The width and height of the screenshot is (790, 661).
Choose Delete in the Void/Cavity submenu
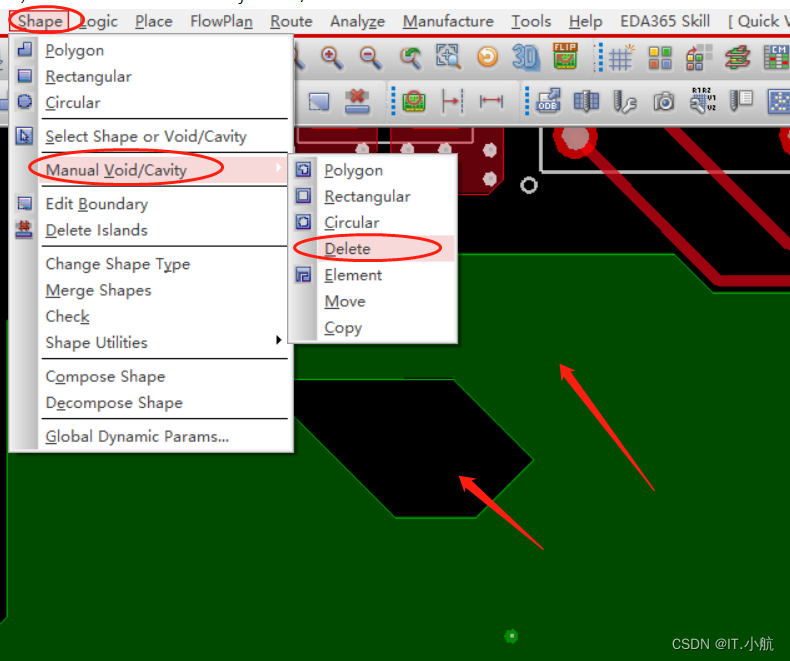[x=347, y=249]
